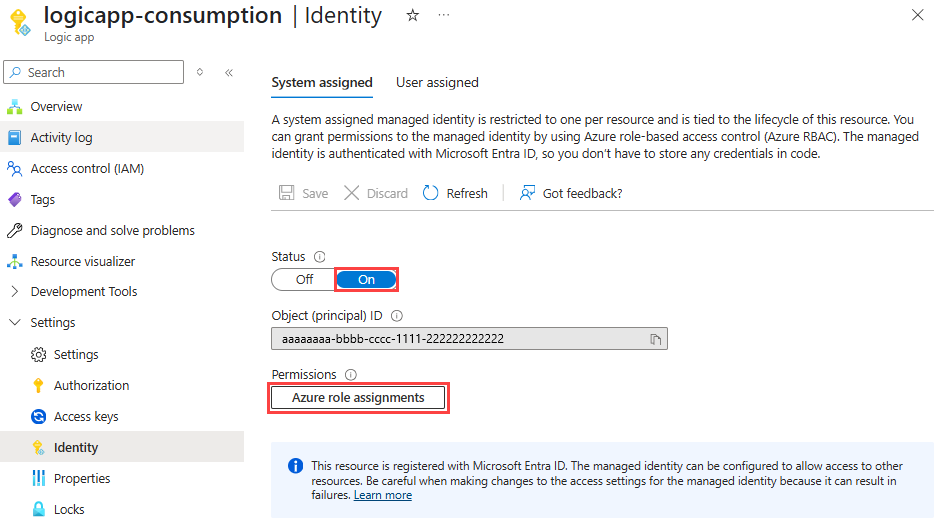Viewport: 941px width, 521px height.
Task: Favorite this resource with the star icon
Action: (412, 16)
